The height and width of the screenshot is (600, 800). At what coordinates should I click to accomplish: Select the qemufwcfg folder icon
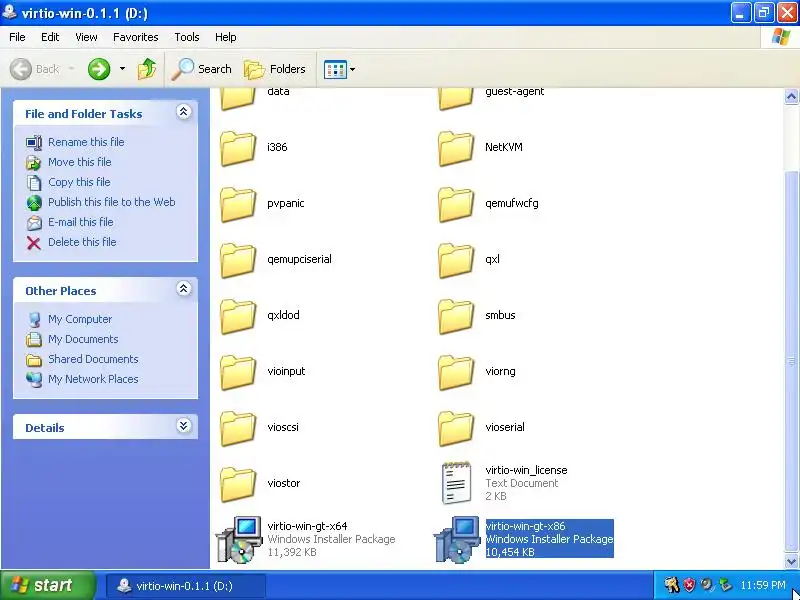click(x=456, y=204)
